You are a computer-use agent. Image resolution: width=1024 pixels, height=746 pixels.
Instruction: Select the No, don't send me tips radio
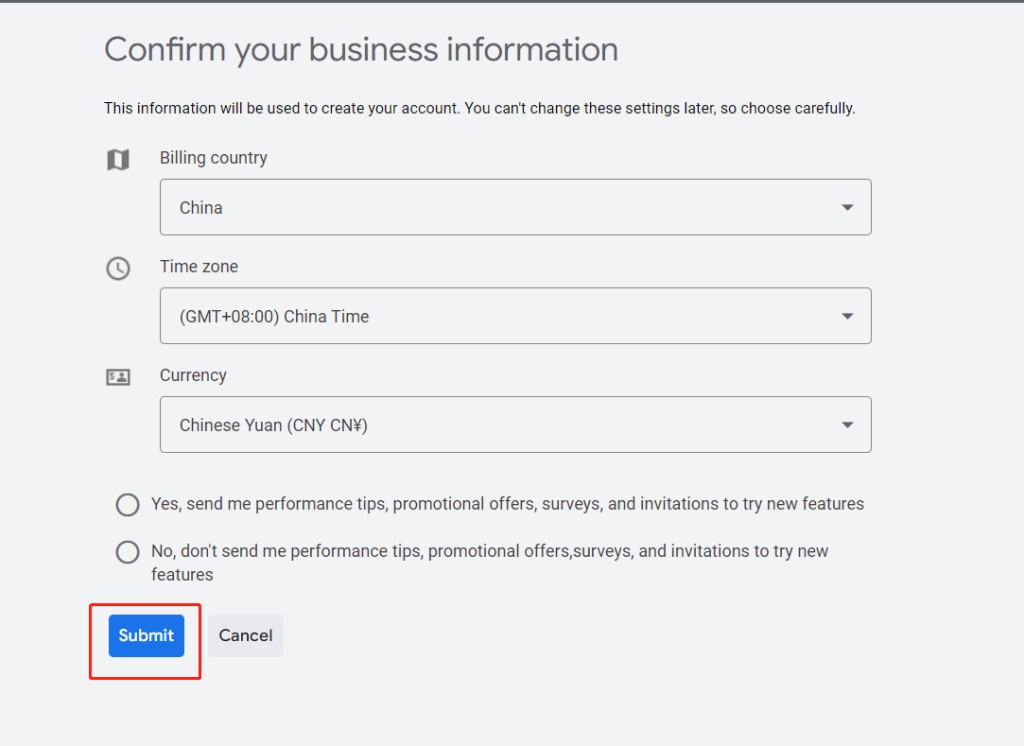[x=127, y=552]
